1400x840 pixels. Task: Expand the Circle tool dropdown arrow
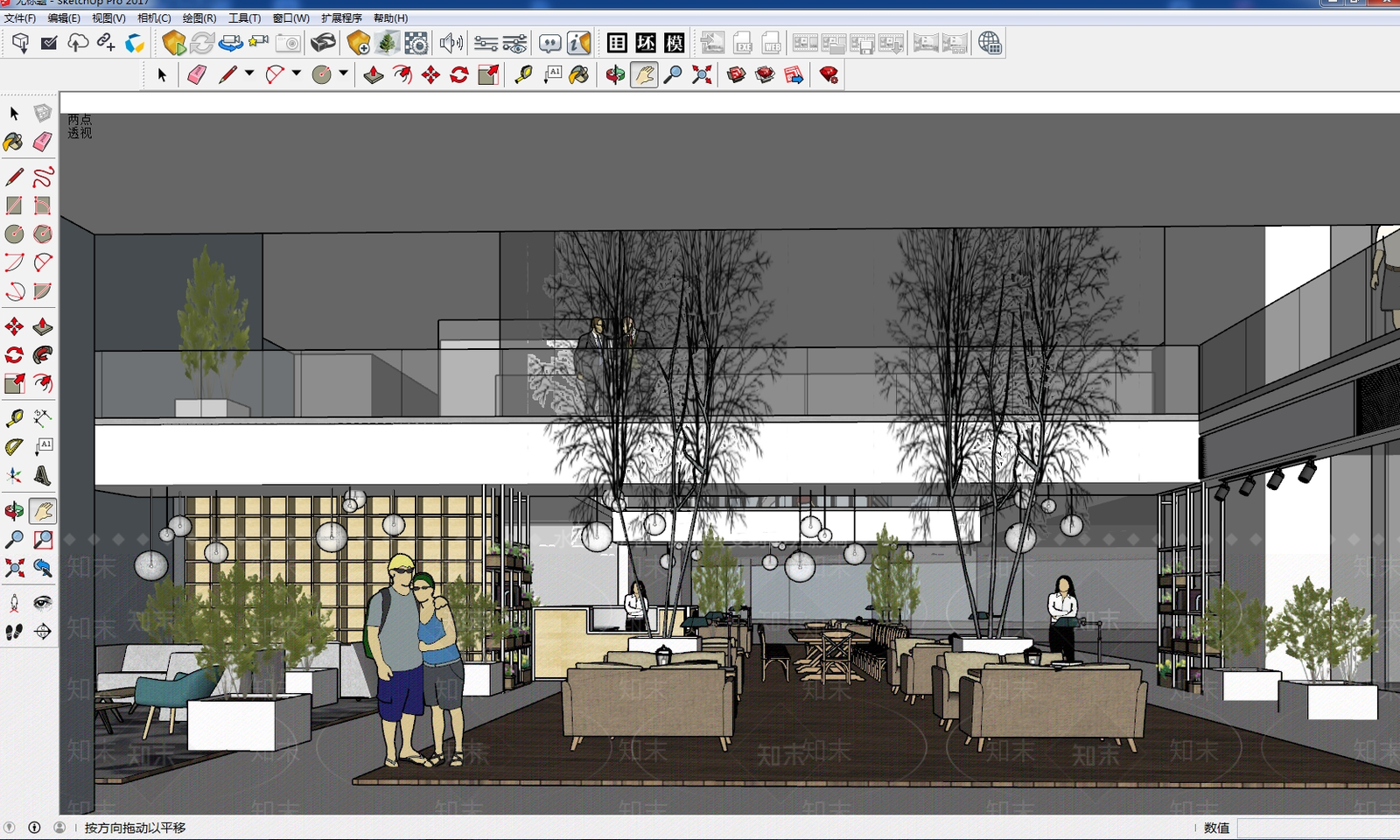[343, 73]
